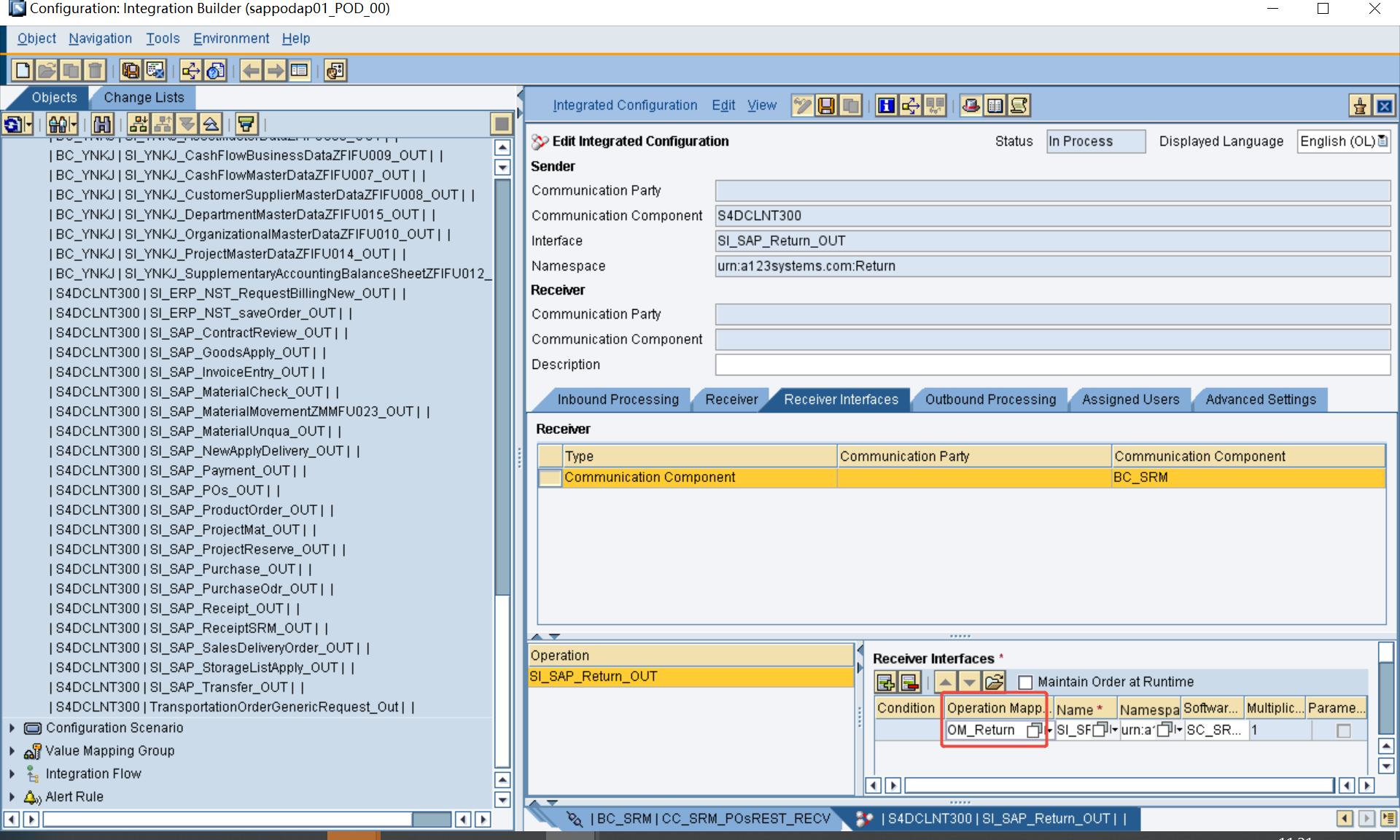The height and width of the screenshot is (840, 1400).
Task: Expand the Integration Flow tree node
Action: coord(12,774)
